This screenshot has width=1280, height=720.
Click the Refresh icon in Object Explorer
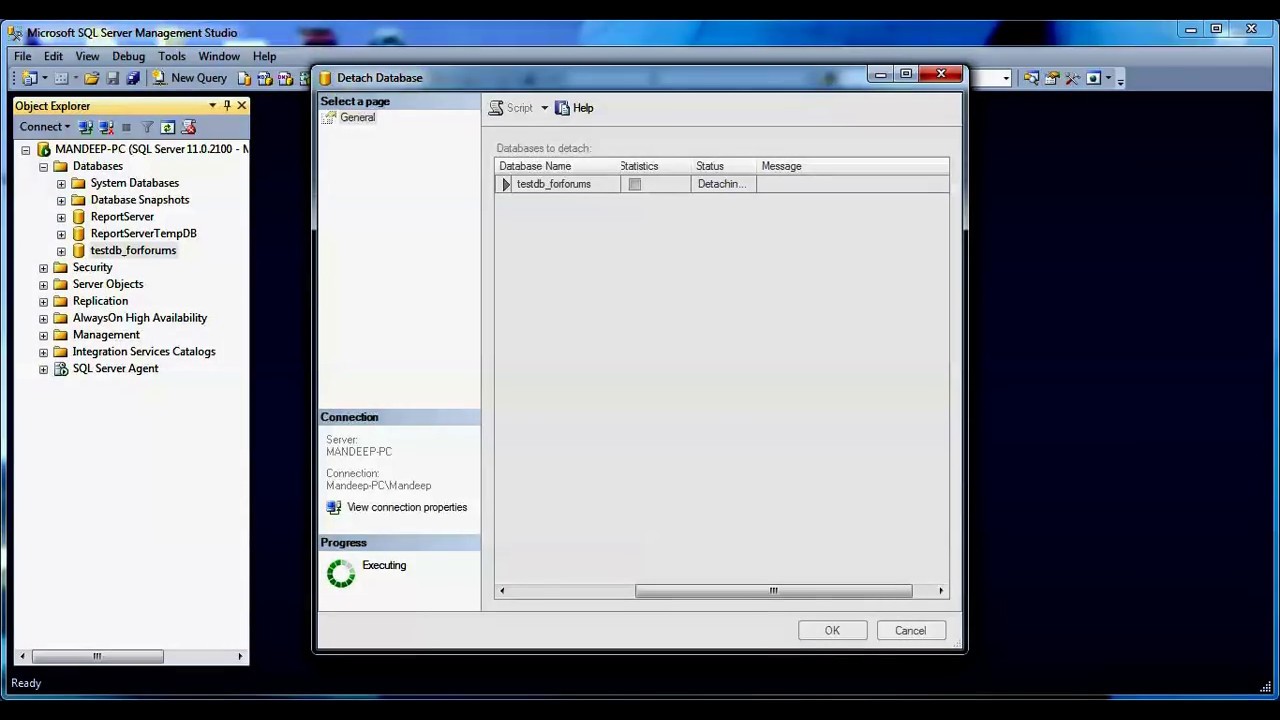click(x=167, y=127)
